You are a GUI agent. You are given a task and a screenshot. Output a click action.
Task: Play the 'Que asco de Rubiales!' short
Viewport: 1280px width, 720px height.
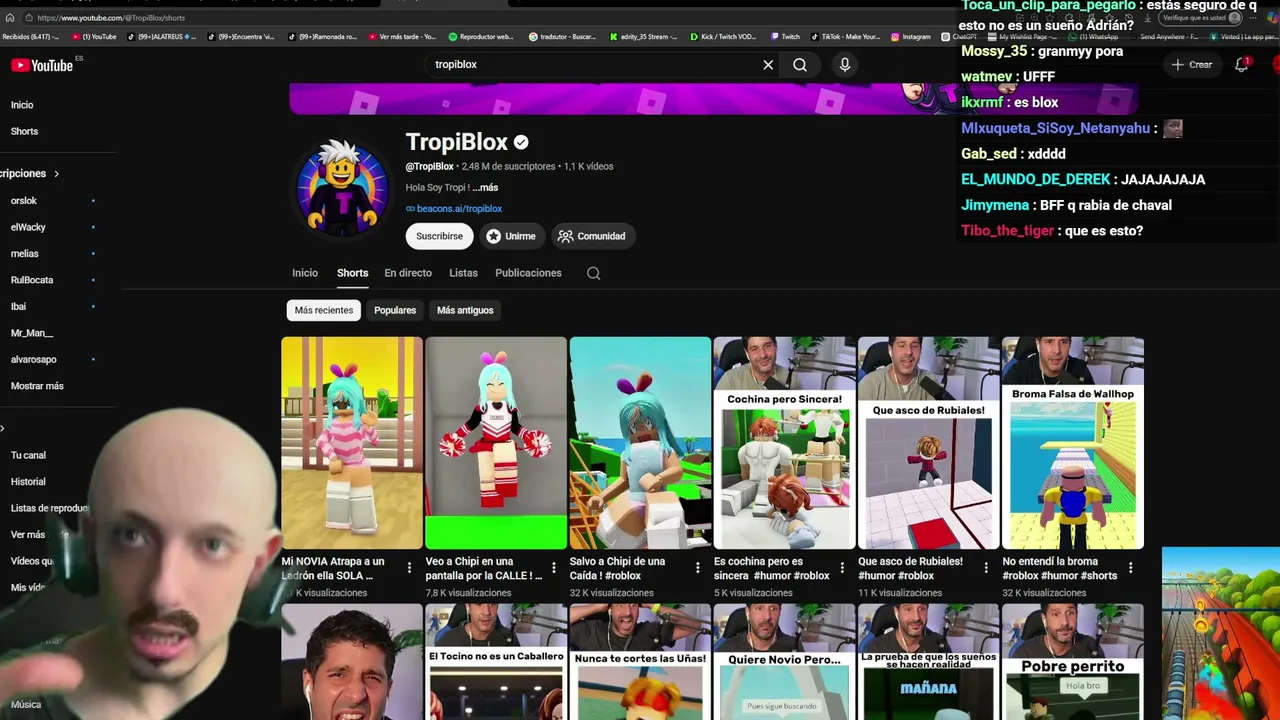928,443
